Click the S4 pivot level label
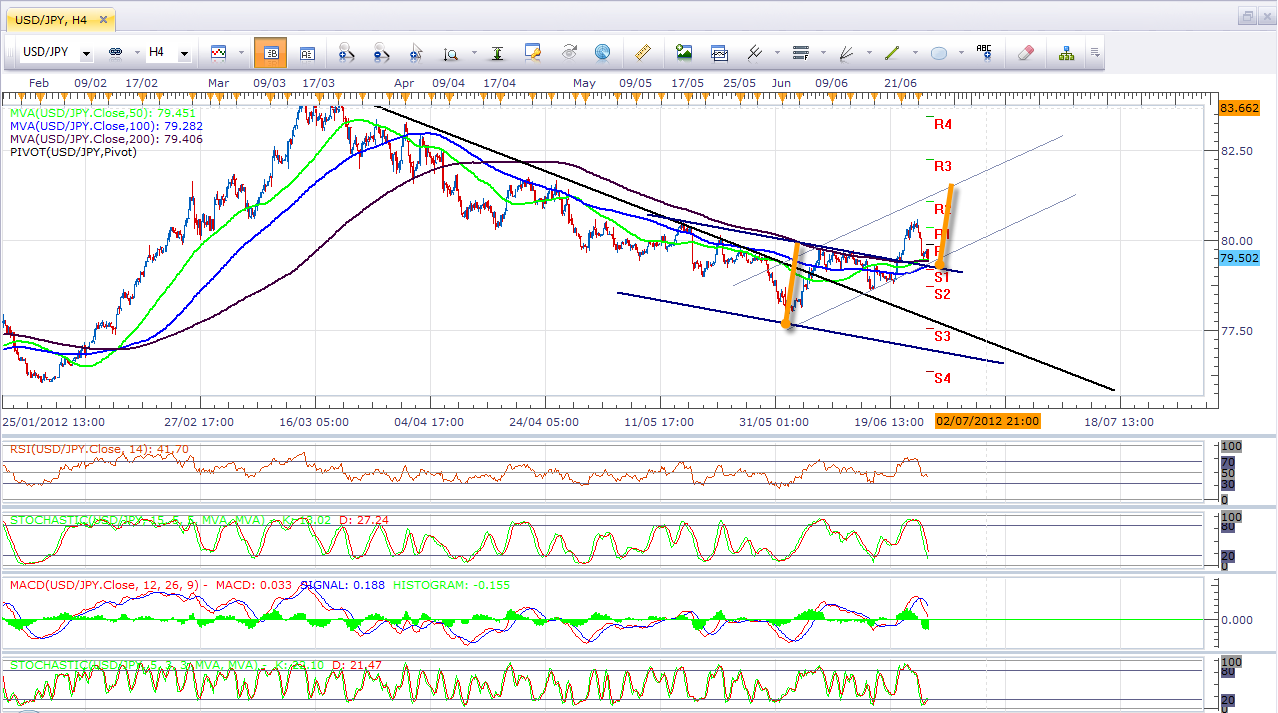1278x713 pixels. (942, 378)
